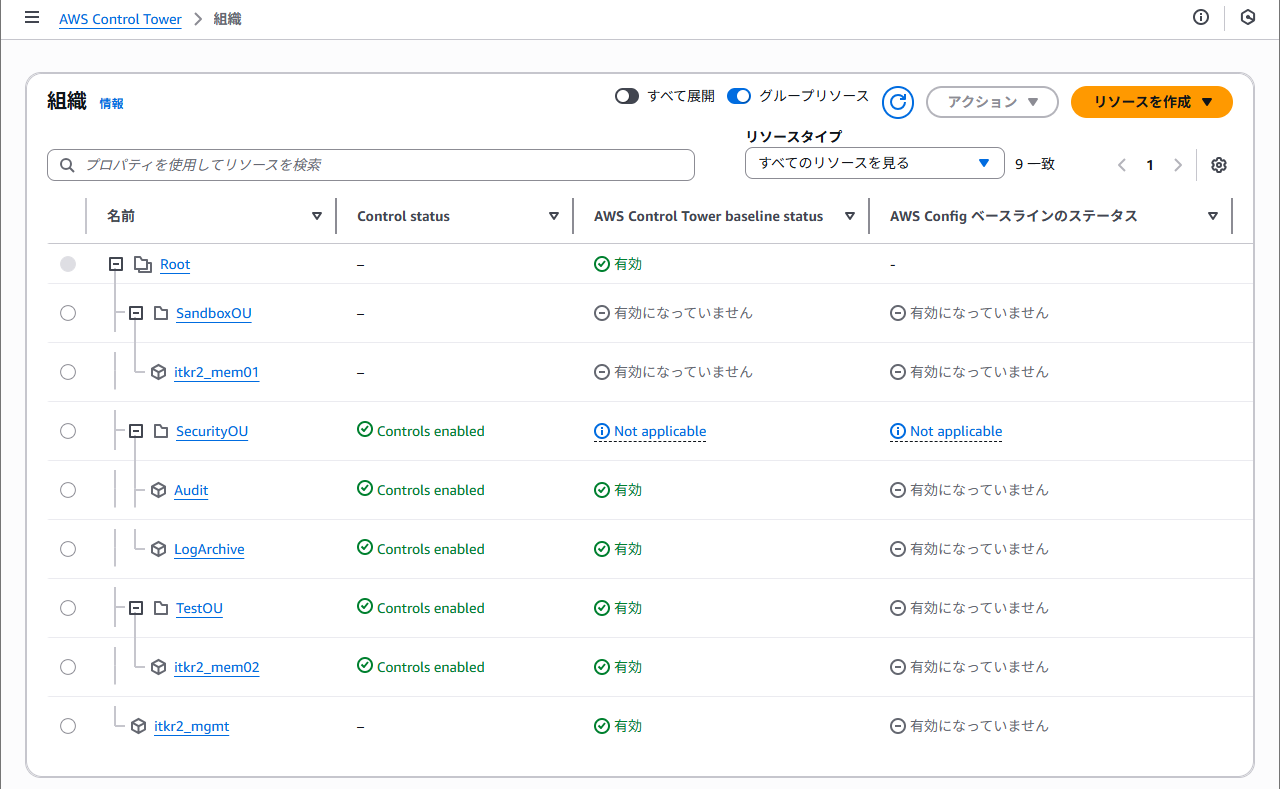Select the itkr2_mem02 radio button
Screen dimensions: 1280x789
pyautogui.click(x=68, y=667)
